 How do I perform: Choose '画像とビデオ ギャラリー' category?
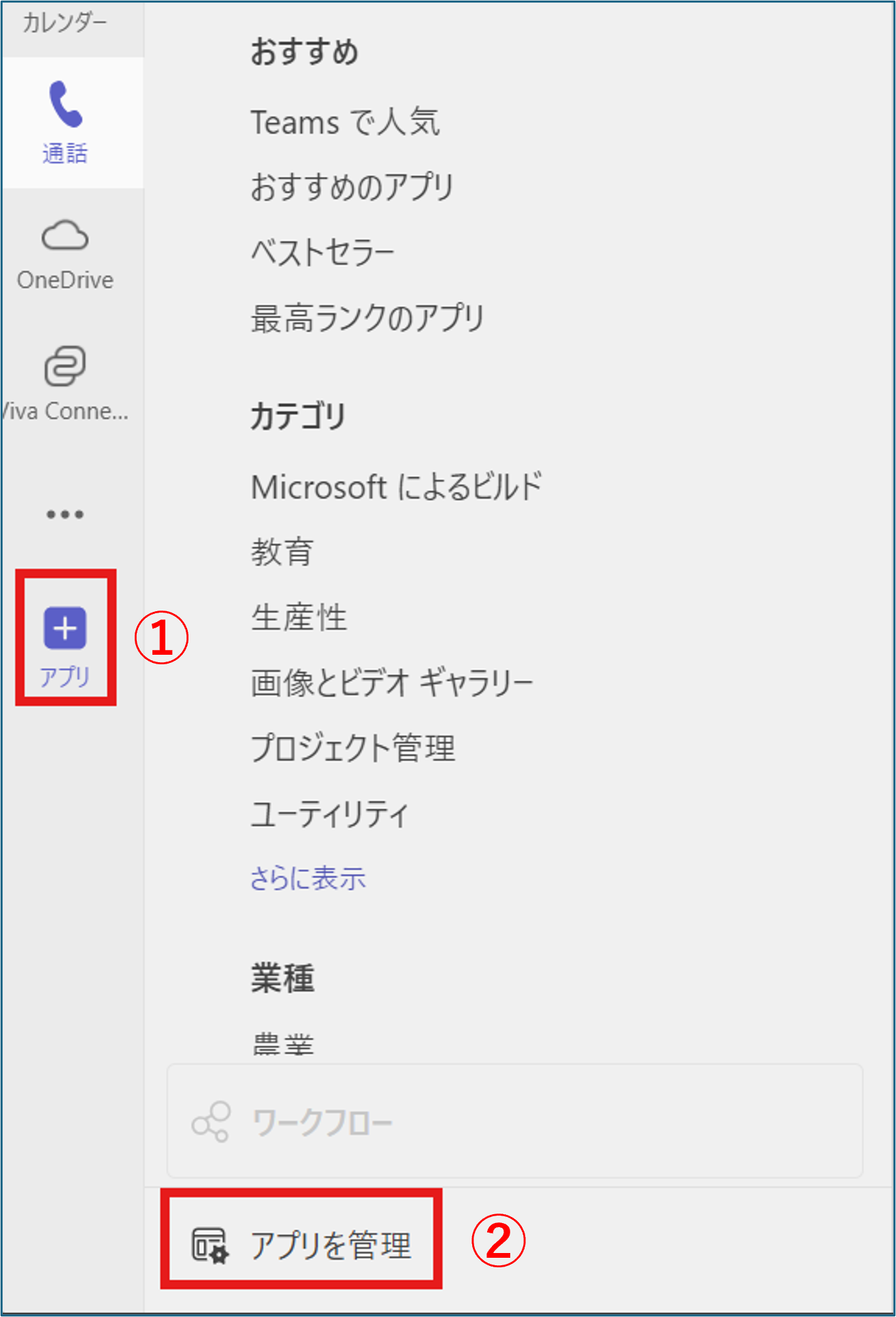point(392,683)
